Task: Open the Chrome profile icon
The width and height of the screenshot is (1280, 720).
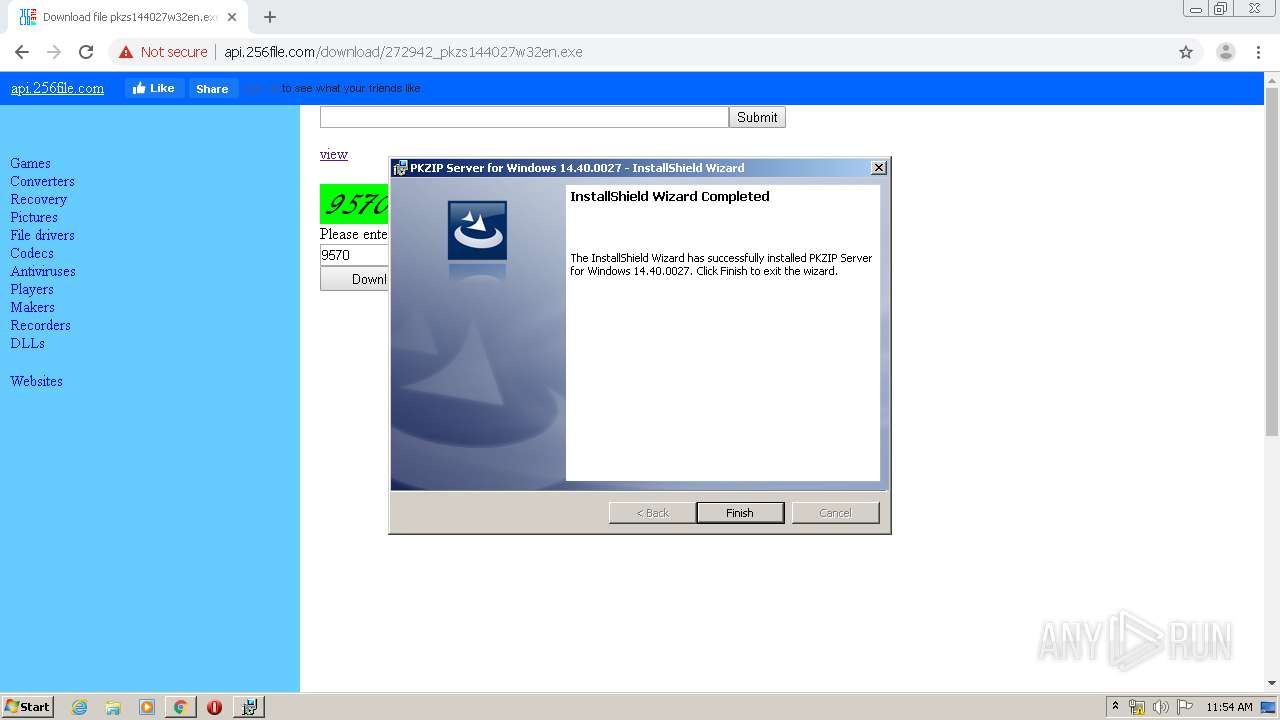Action: tap(1225, 52)
